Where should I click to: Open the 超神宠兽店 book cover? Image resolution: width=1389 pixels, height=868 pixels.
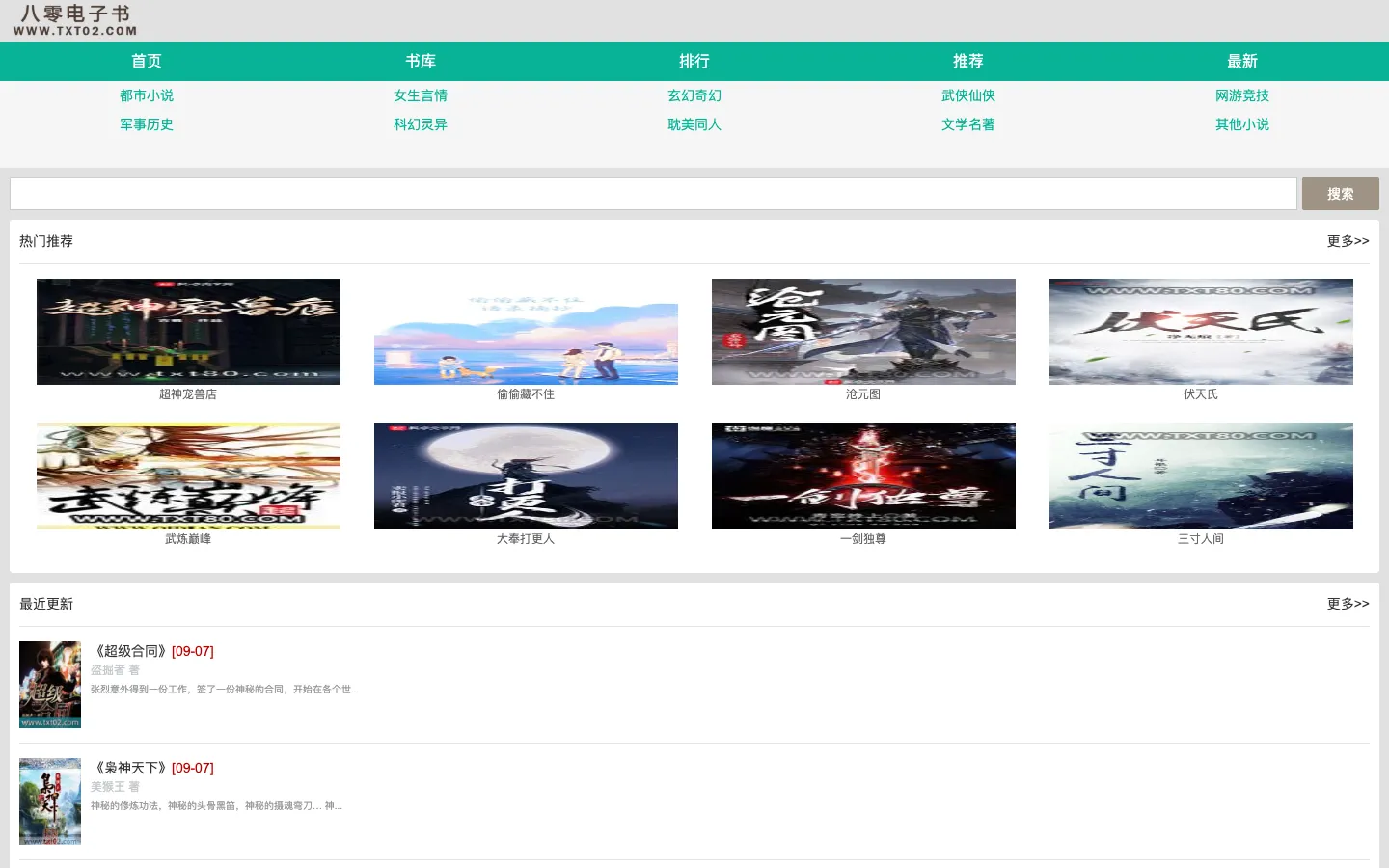(188, 332)
